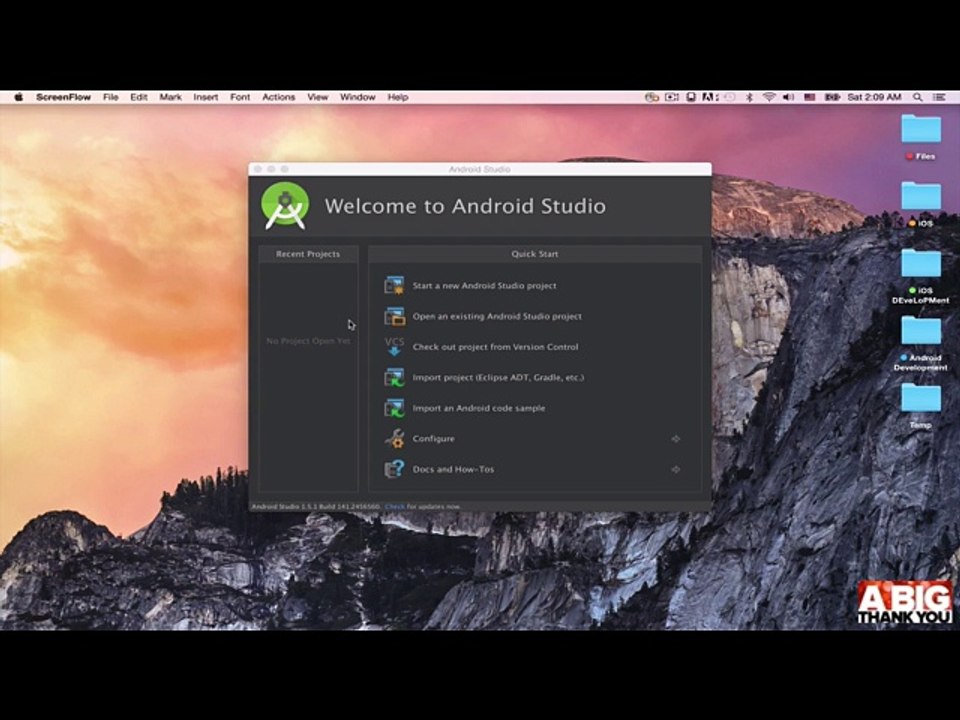Image resolution: width=960 pixels, height=720 pixels.
Task: Click the battery status icon
Action: click(x=832, y=97)
